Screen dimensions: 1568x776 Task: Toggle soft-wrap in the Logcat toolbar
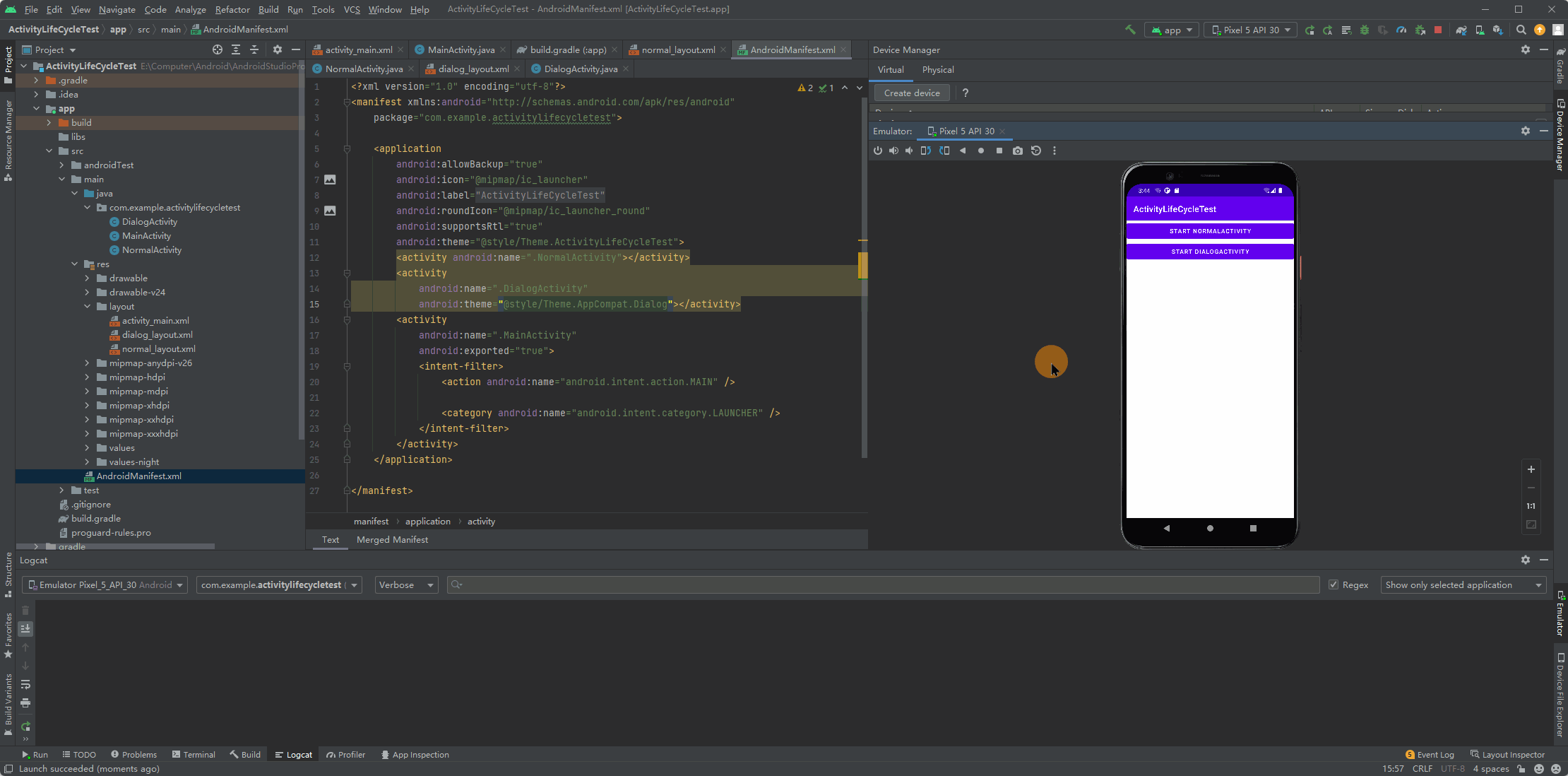25,684
